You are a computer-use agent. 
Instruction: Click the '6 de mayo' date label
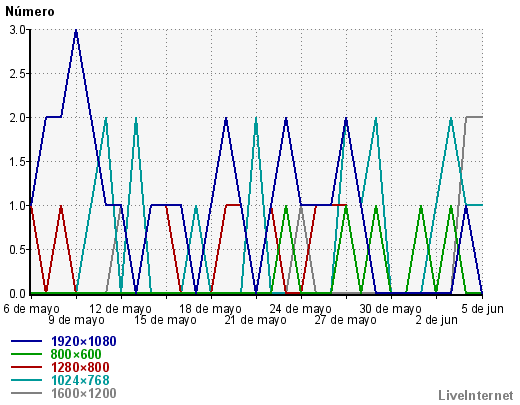coord(31,309)
